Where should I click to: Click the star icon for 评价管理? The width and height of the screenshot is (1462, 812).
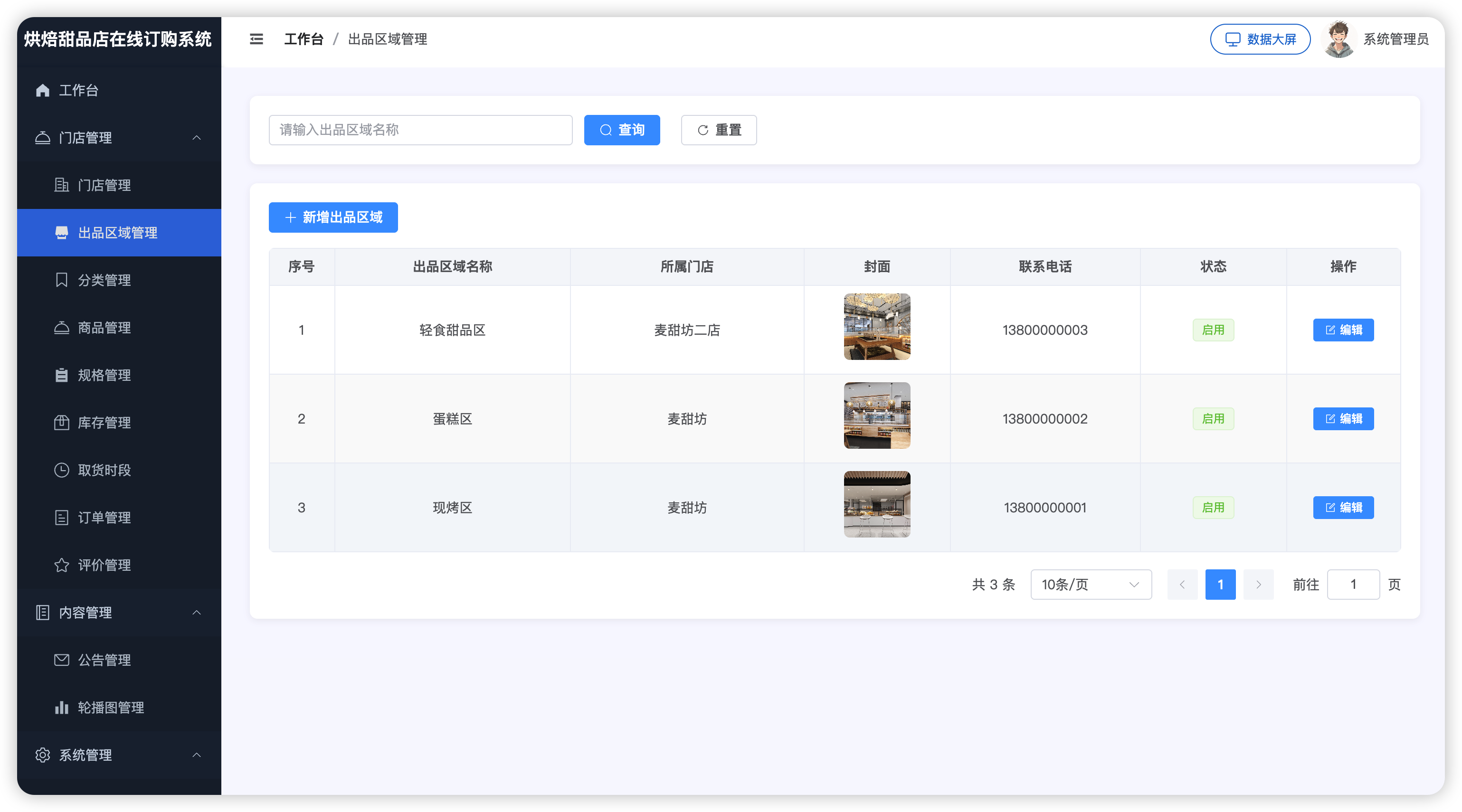click(61, 565)
